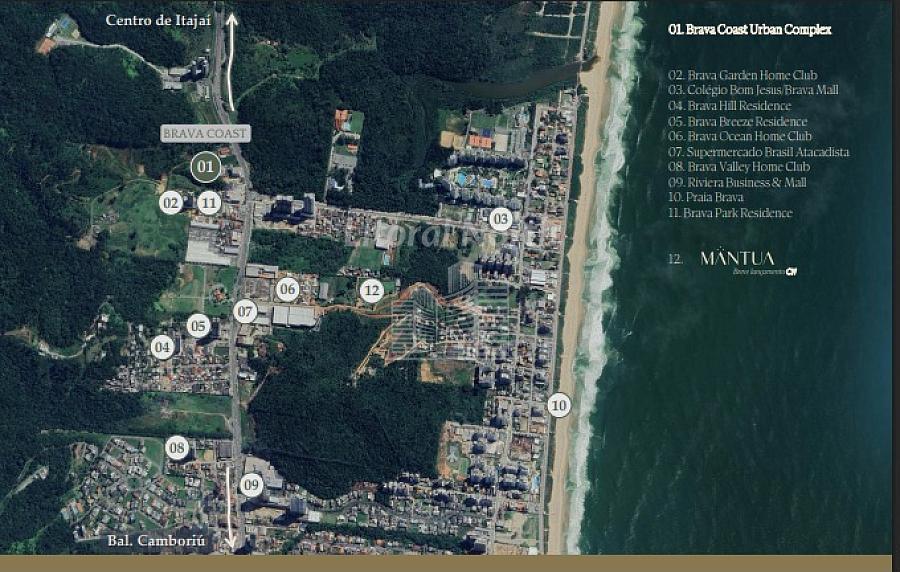Select the round map marker numbered 08
The height and width of the screenshot is (572, 900).
point(177,447)
